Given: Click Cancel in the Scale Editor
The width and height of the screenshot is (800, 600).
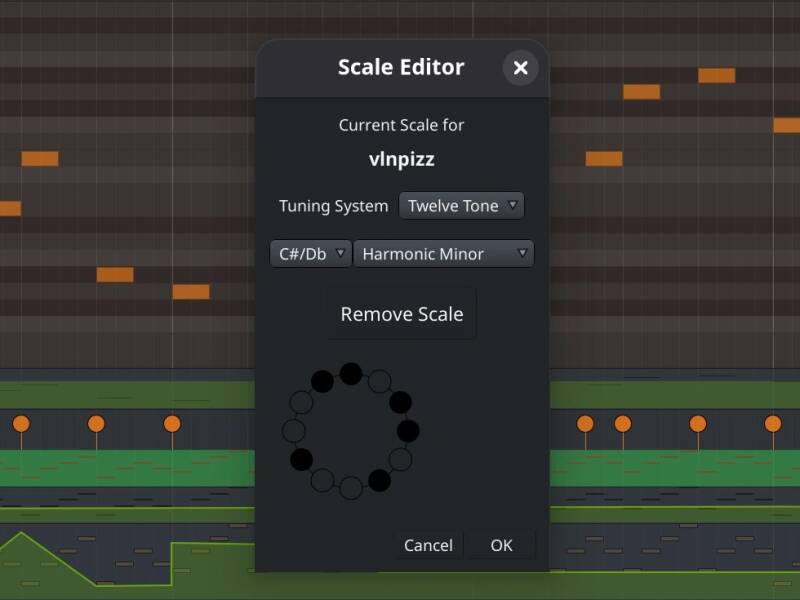Looking at the screenshot, I should (x=428, y=545).
